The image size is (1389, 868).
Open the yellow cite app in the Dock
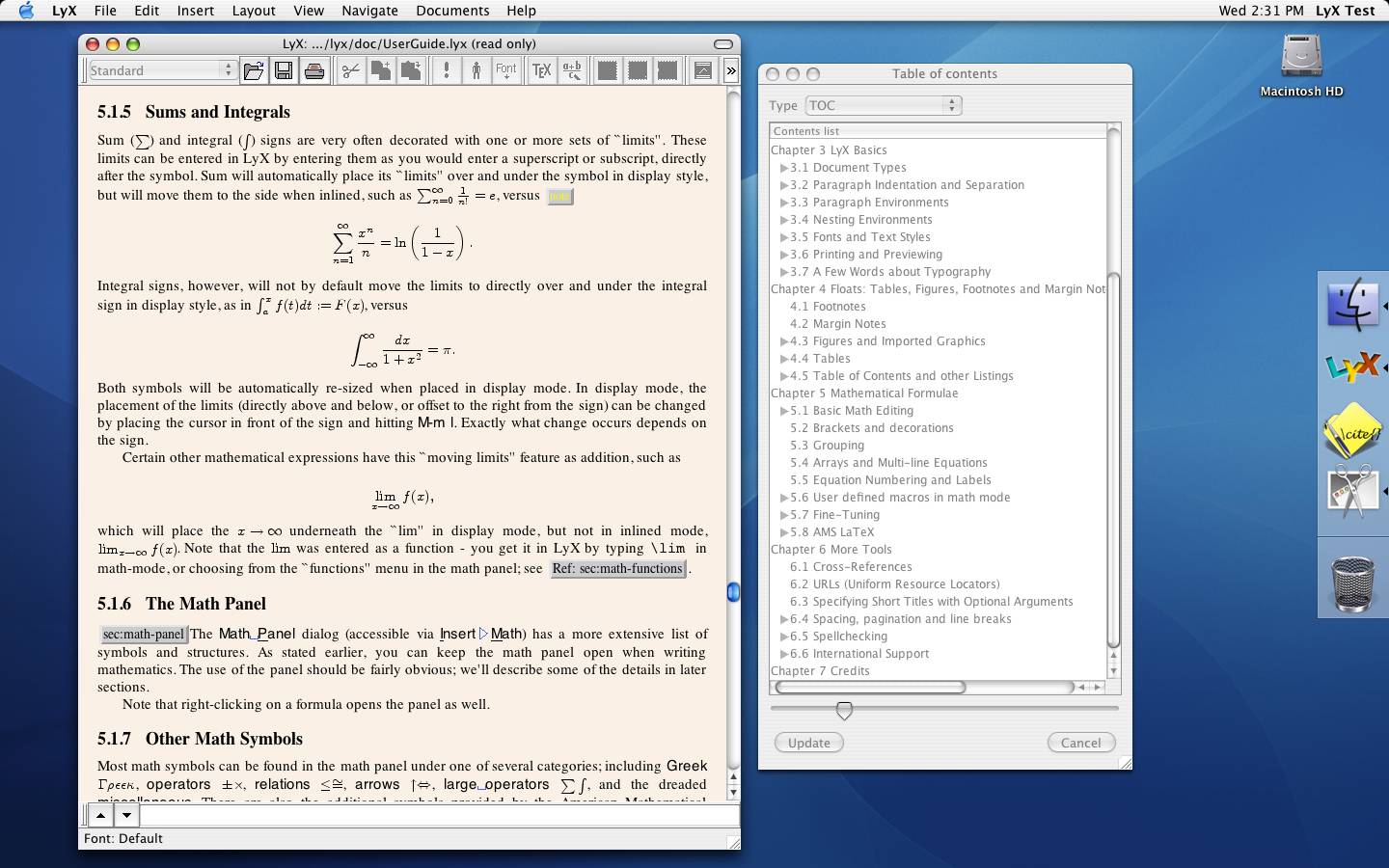pos(1353,430)
